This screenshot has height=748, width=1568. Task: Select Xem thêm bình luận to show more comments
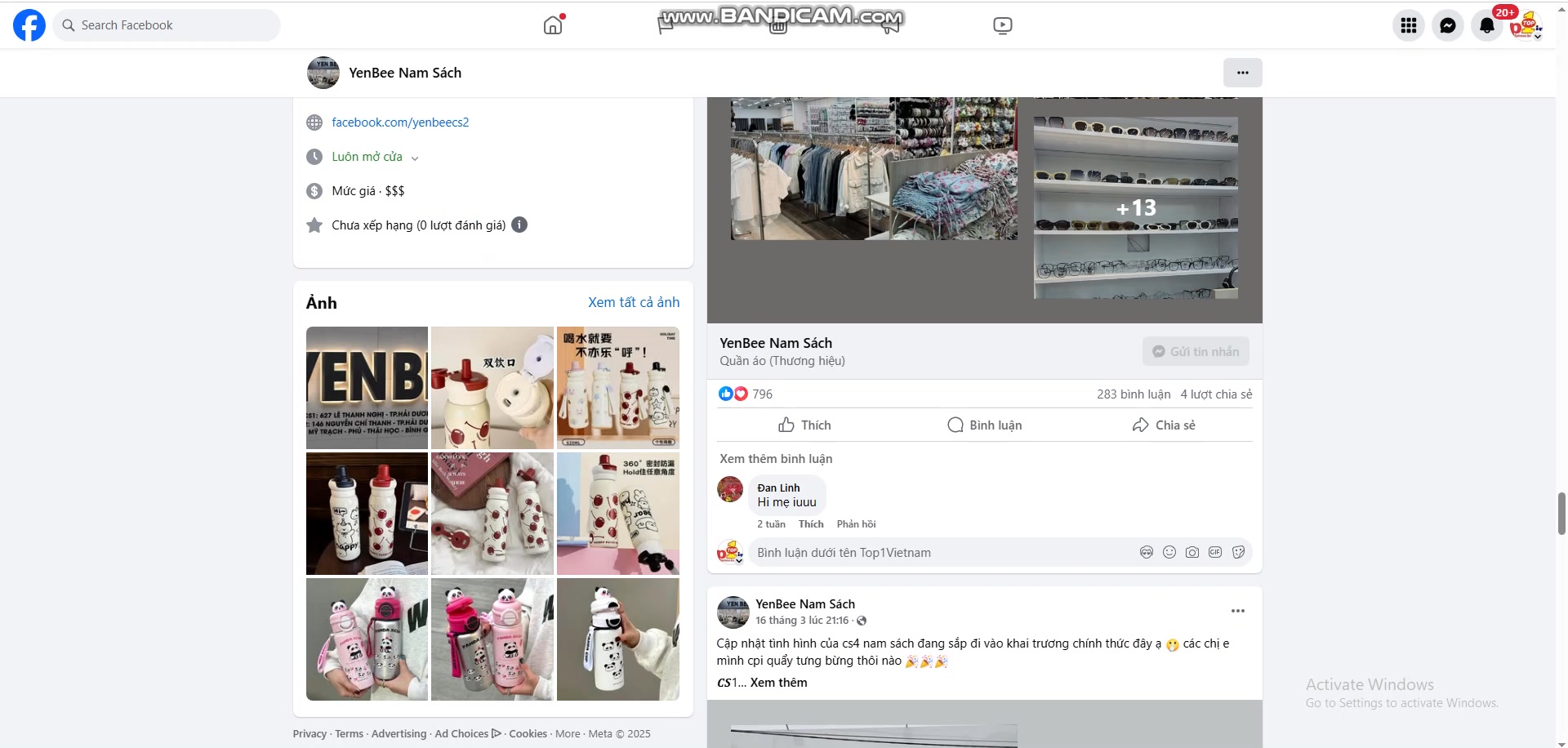775,458
